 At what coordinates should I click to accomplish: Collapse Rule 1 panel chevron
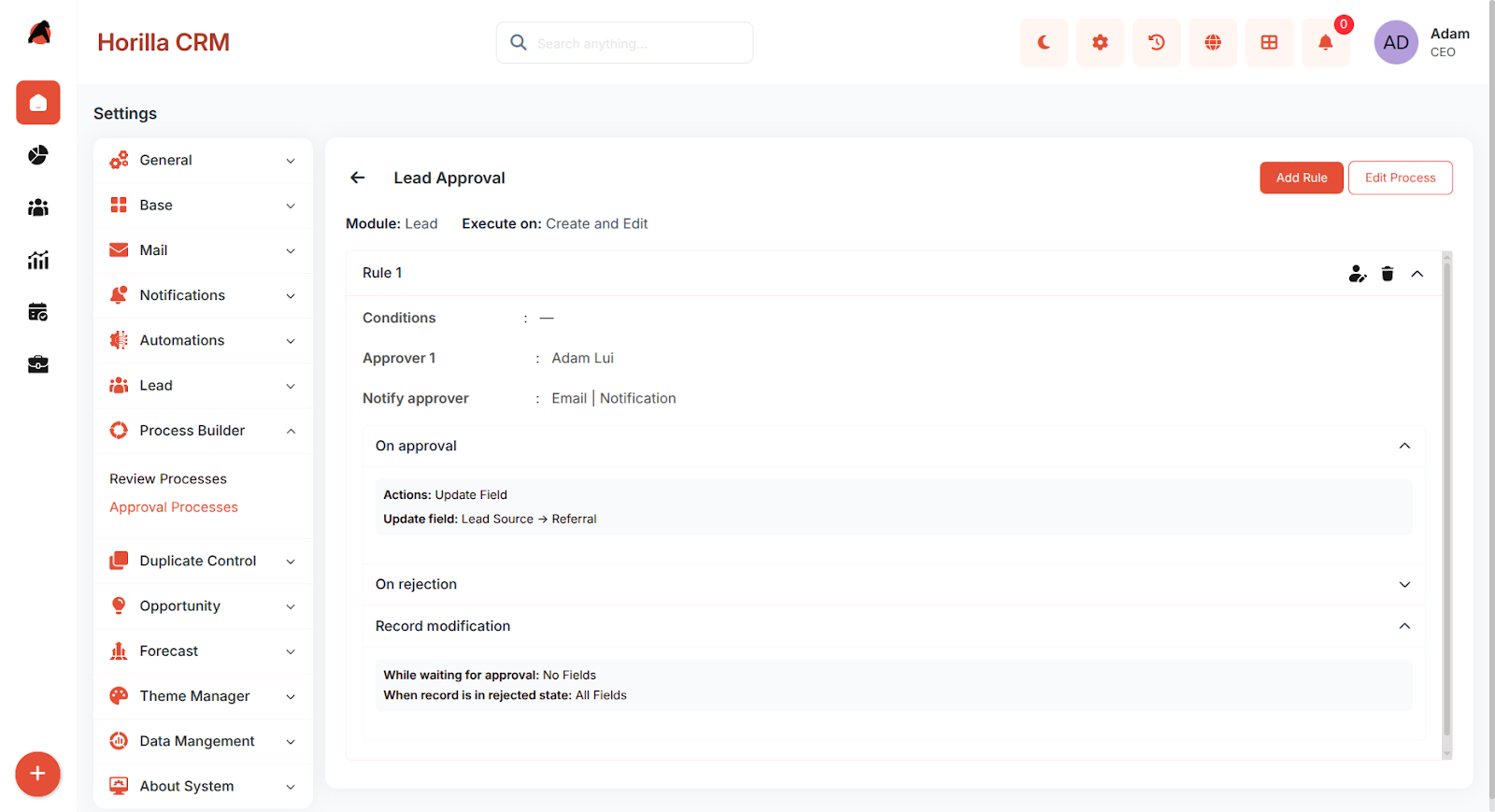point(1417,274)
